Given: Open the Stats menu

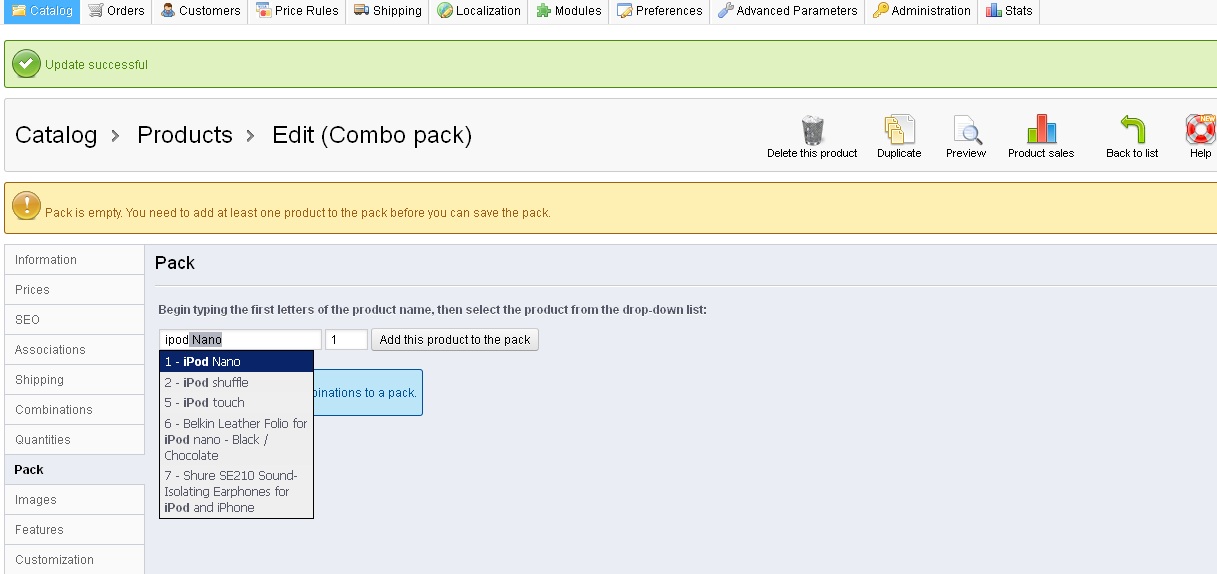Looking at the screenshot, I should coord(1009,11).
